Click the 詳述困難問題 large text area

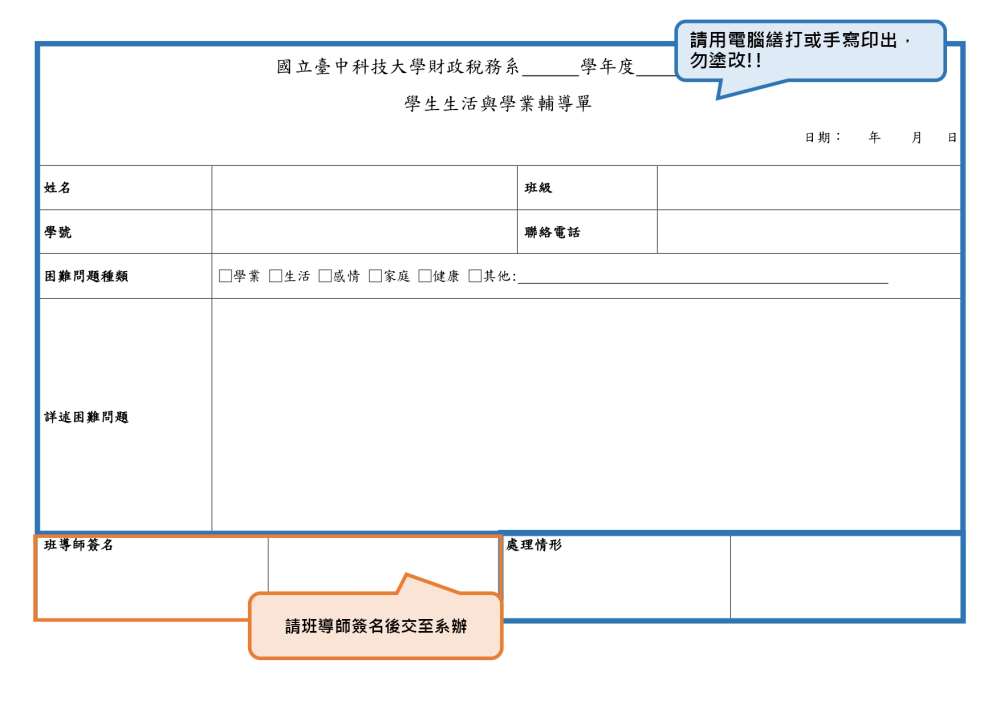click(x=586, y=415)
